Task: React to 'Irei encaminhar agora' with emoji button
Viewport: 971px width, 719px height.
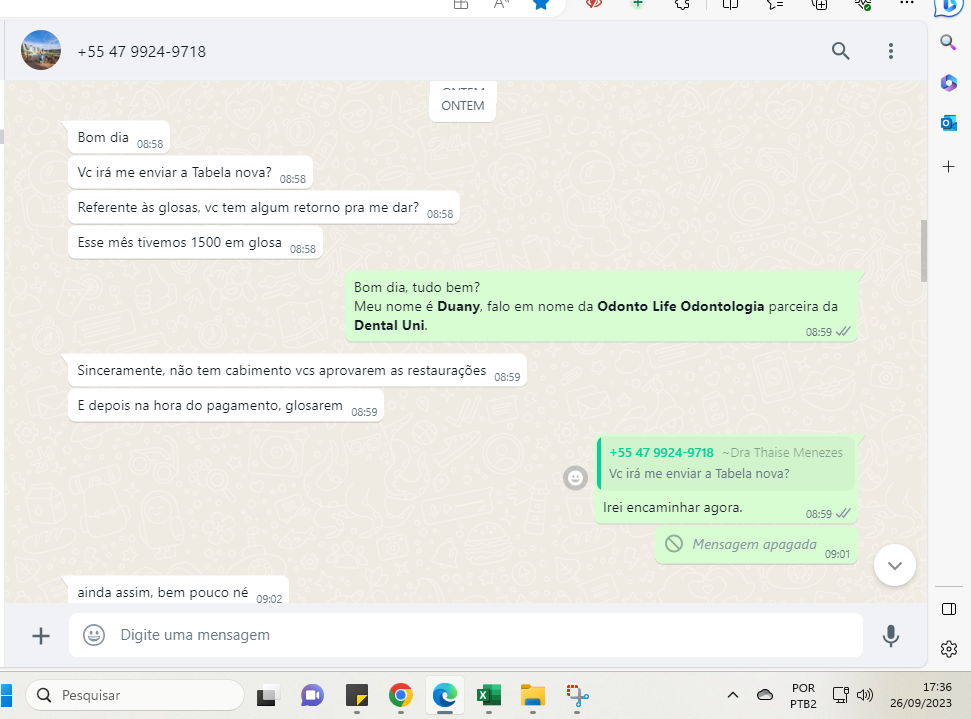Action: click(x=575, y=477)
